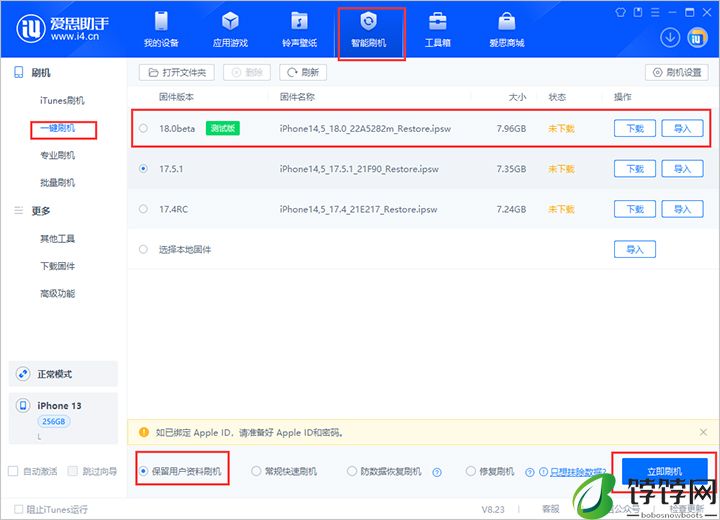Open 刷机设置 flash settings
Viewport: 720px width, 520px height.
click(677, 73)
